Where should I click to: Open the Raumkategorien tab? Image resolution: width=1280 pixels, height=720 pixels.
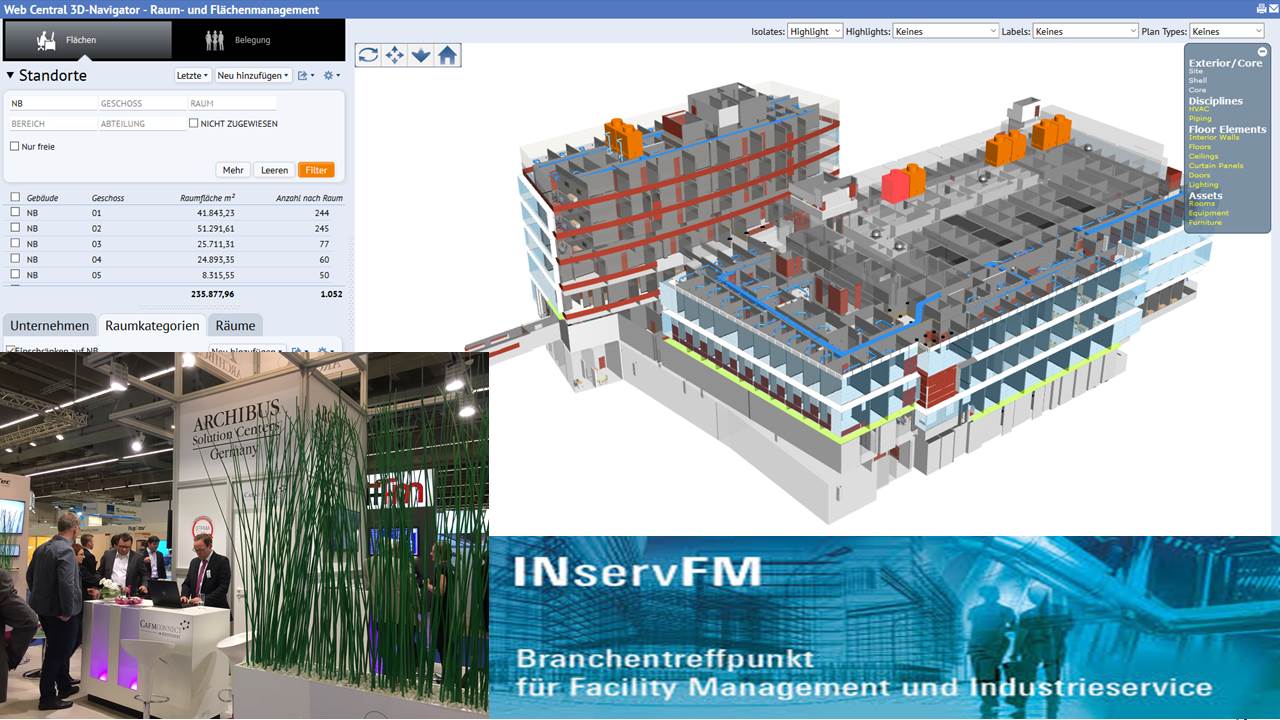pyautogui.click(x=152, y=325)
